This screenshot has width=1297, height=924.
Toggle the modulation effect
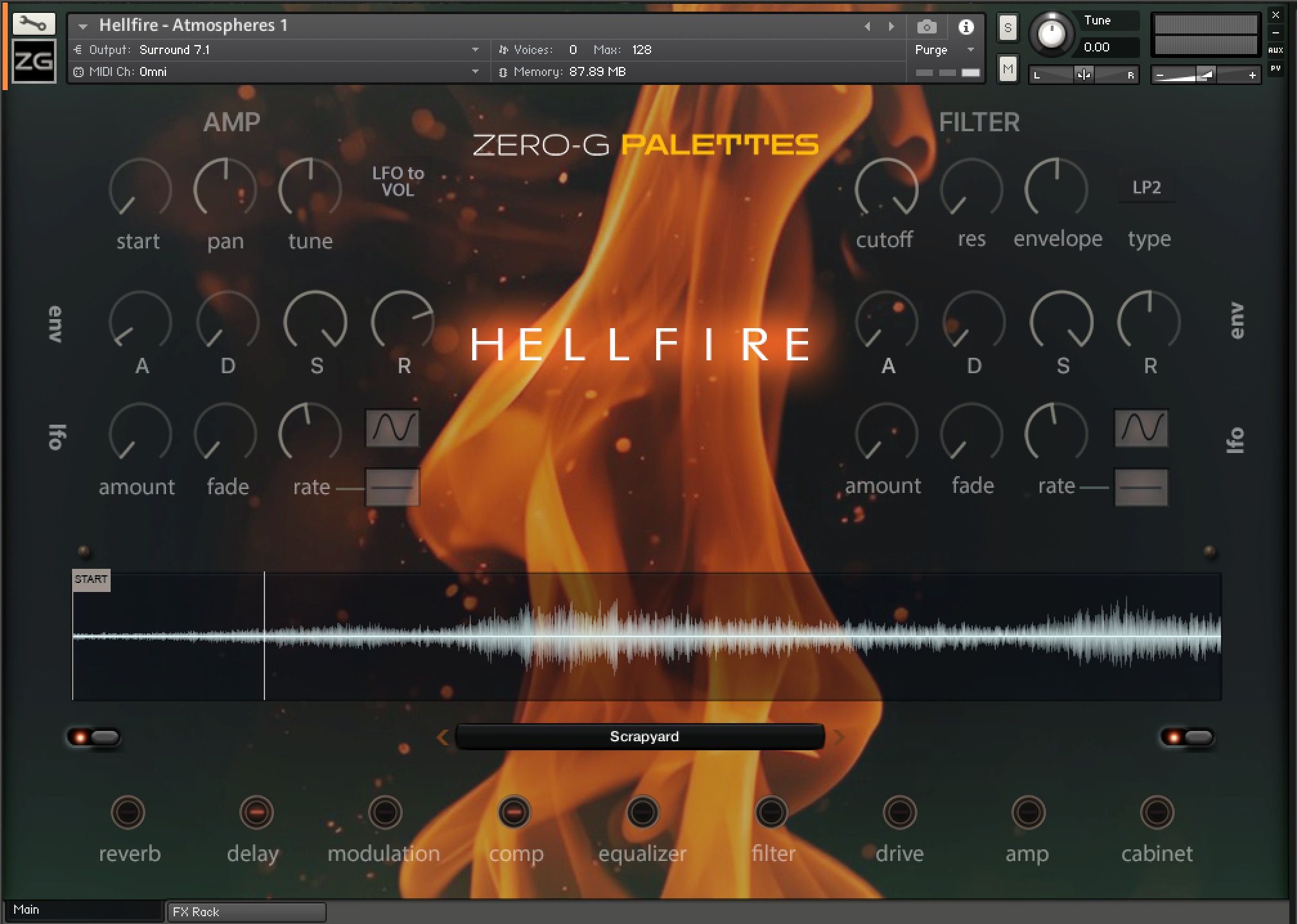point(385,813)
